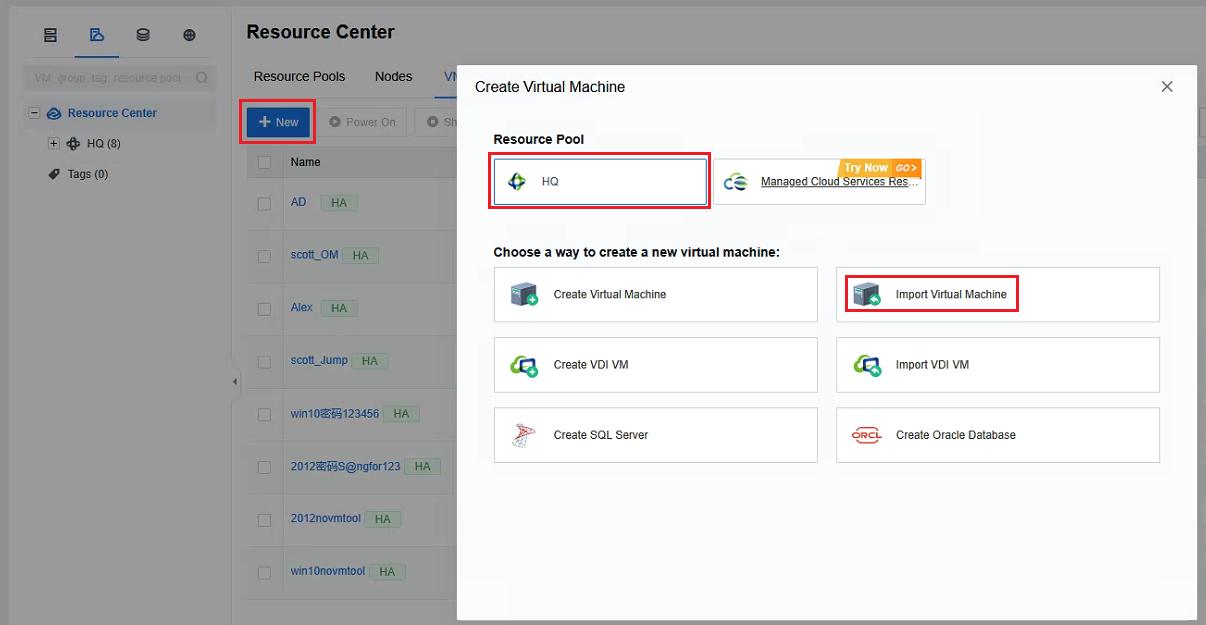
Task: Select the HQ resource pool card
Action: tap(600, 181)
